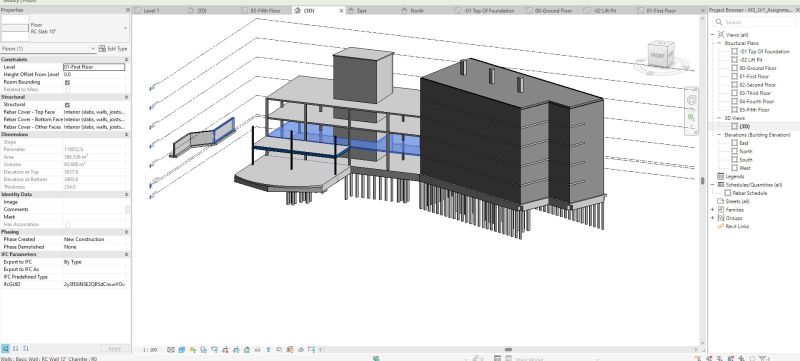Collapse the Views (all) tree node
This screenshot has height=361, width=800.
click(x=713, y=35)
